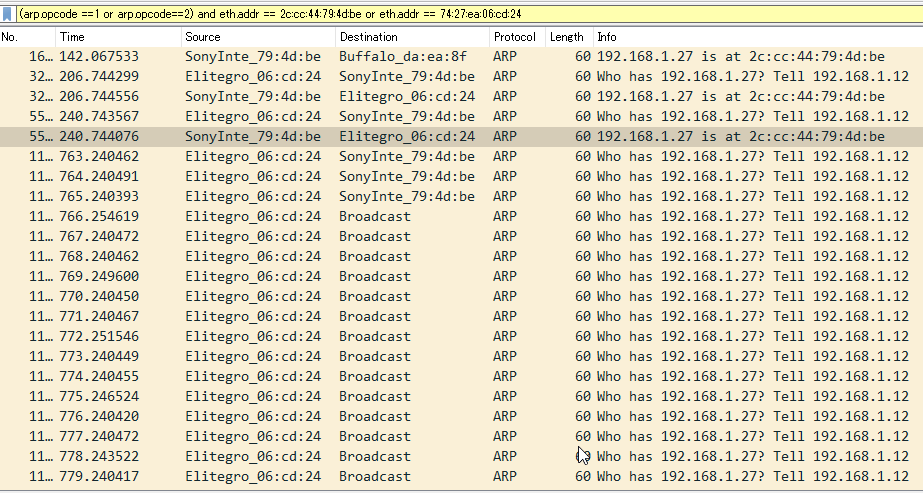Select the packet at time 776.240420
The image size is (923, 493).
click(x=462, y=417)
